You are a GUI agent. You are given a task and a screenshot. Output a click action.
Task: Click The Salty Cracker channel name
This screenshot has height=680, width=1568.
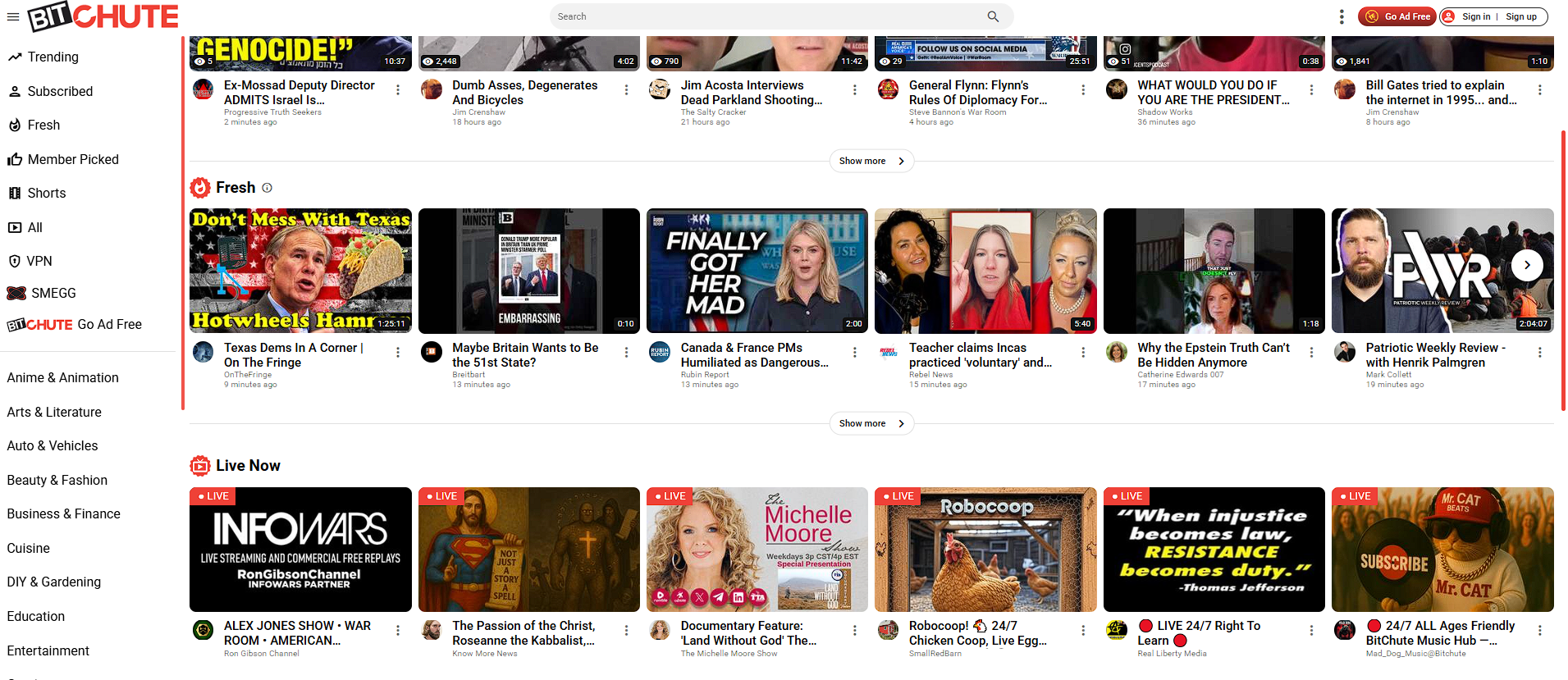click(714, 112)
